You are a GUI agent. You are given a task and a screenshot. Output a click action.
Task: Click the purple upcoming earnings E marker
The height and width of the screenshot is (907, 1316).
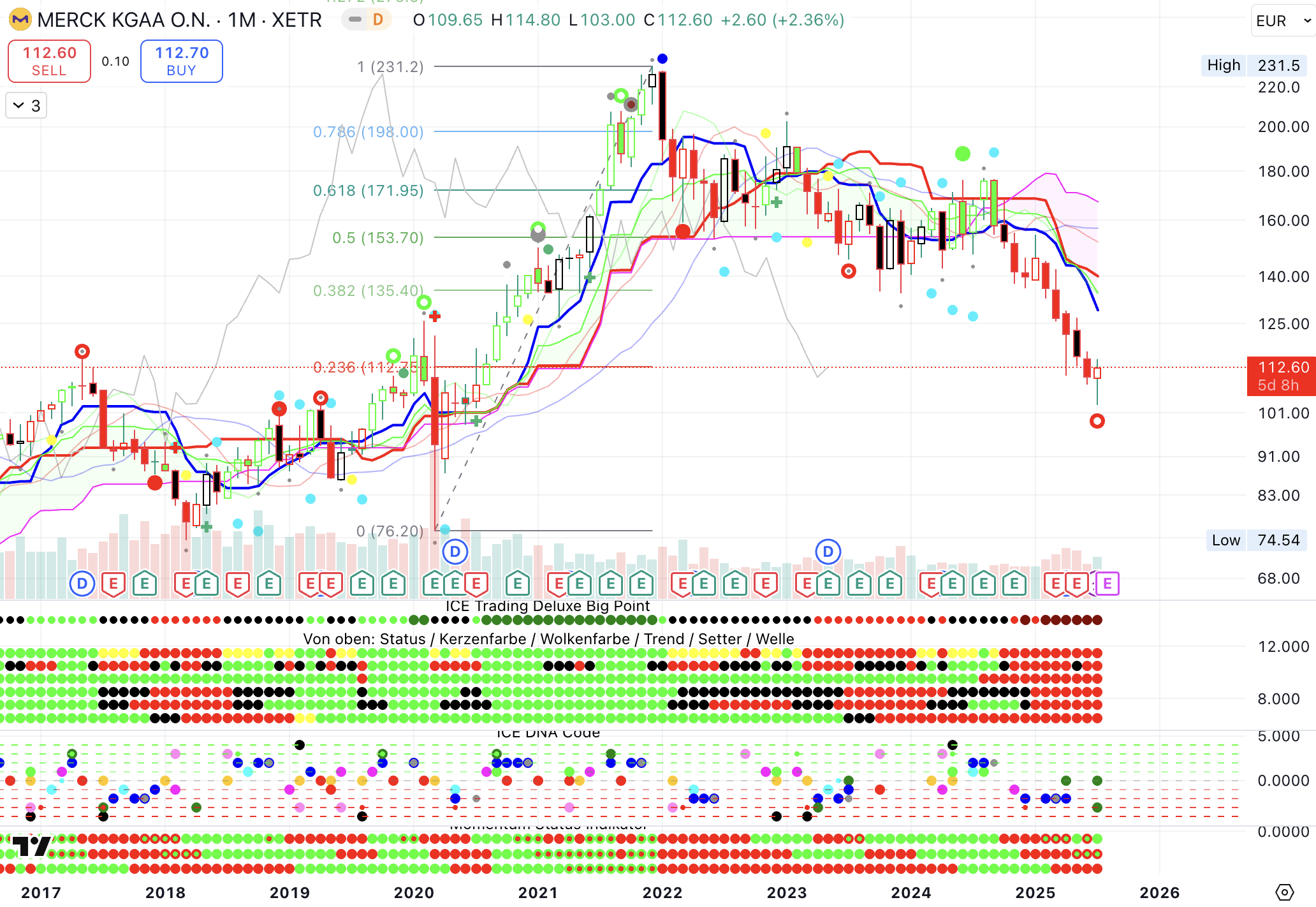pos(1108,583)
